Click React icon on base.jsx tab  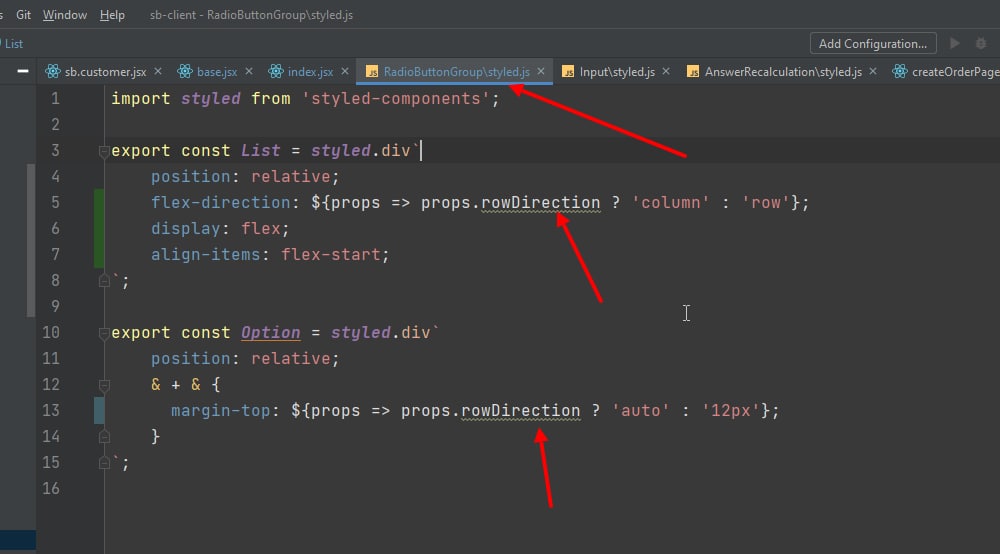click(185, 71)
